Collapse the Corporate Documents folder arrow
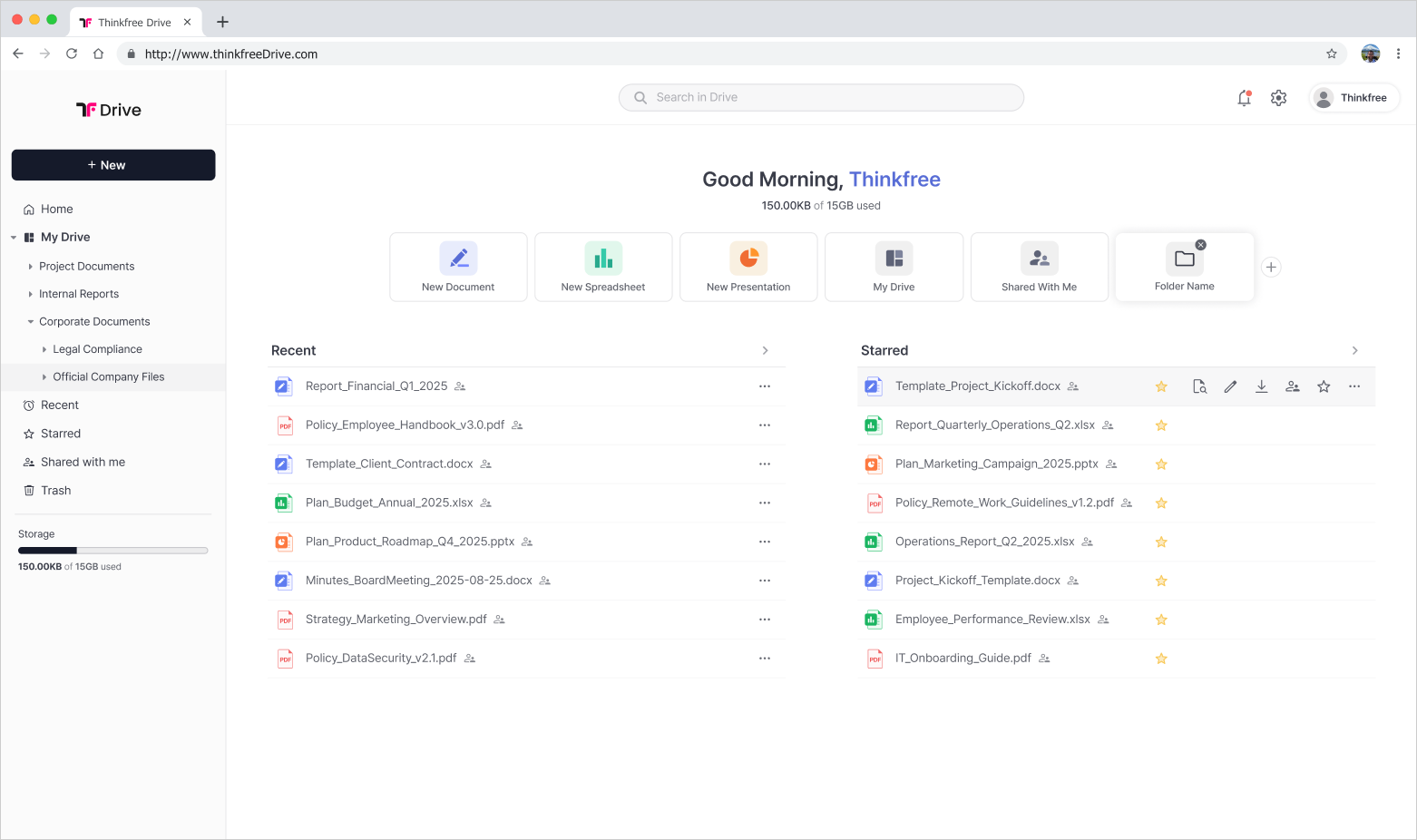 point(30,322)
